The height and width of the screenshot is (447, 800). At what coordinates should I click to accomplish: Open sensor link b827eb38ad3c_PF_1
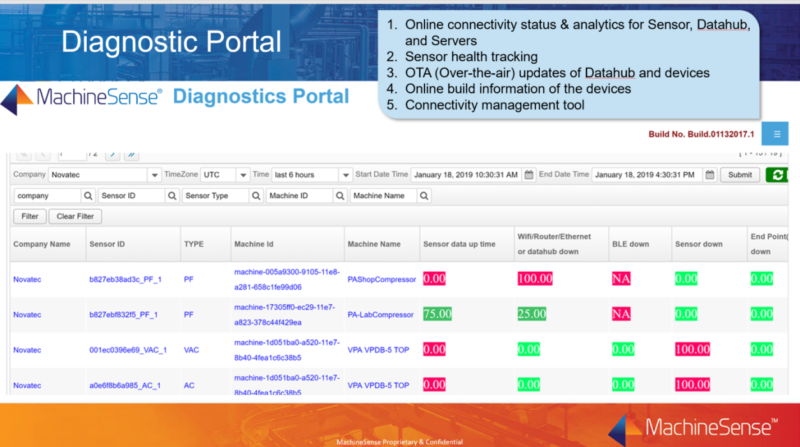(125, 279)
